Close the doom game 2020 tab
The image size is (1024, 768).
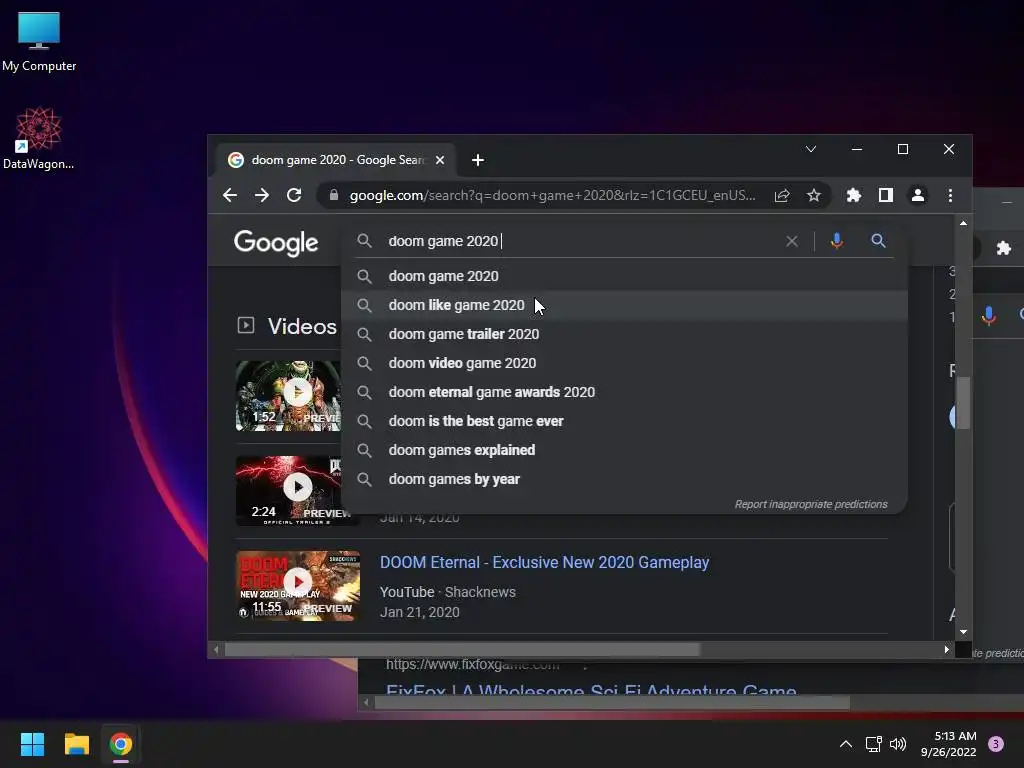click(x=440, y=160)
